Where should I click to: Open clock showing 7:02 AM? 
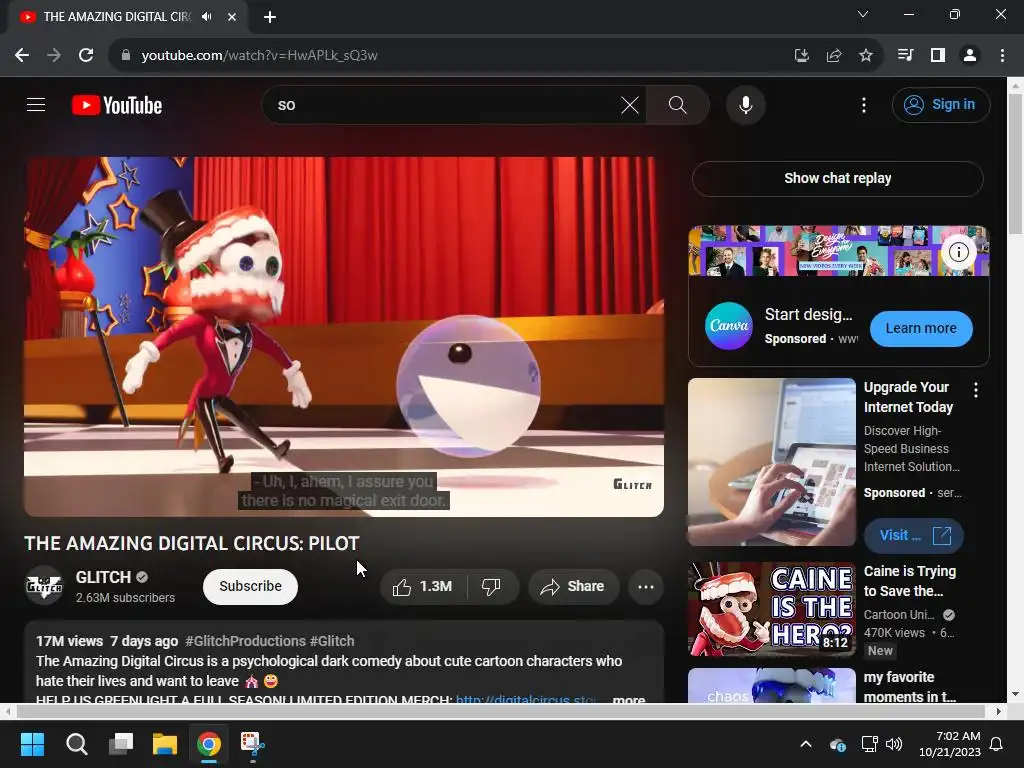tap(950, 744)
